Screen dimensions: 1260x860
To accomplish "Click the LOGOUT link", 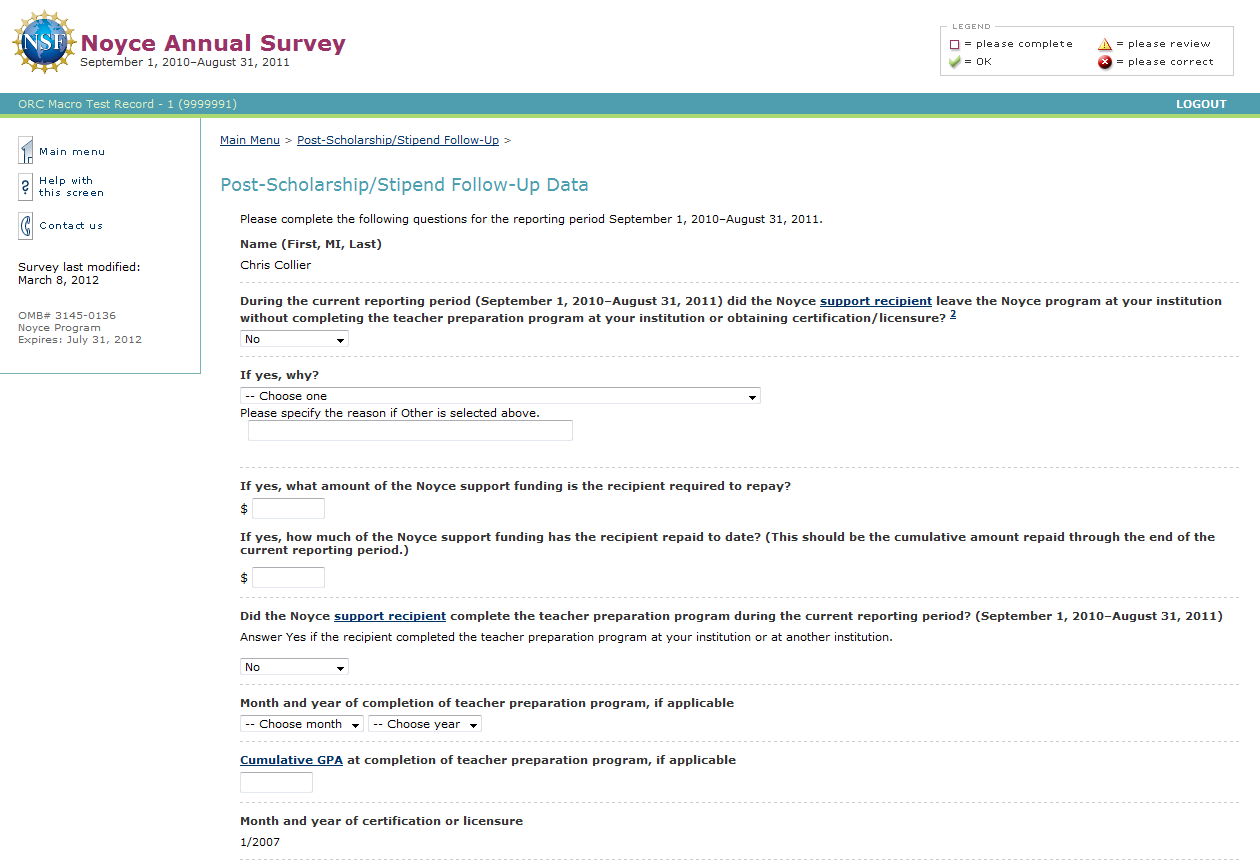I will [x=1201, y=104].
